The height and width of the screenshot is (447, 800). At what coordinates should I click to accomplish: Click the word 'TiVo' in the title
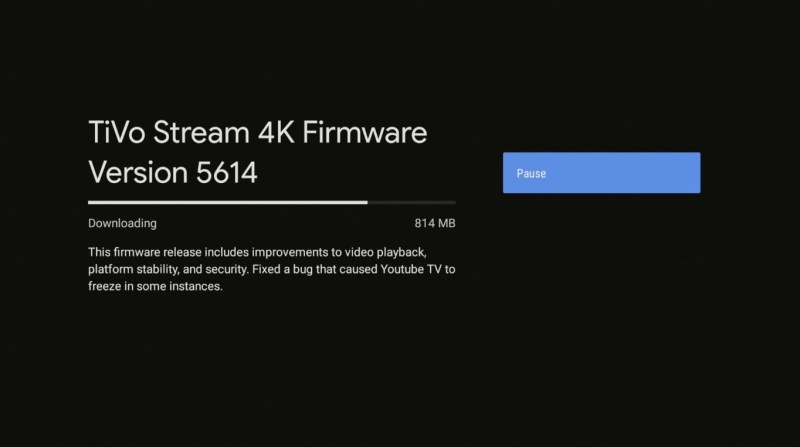click(117, 133)
